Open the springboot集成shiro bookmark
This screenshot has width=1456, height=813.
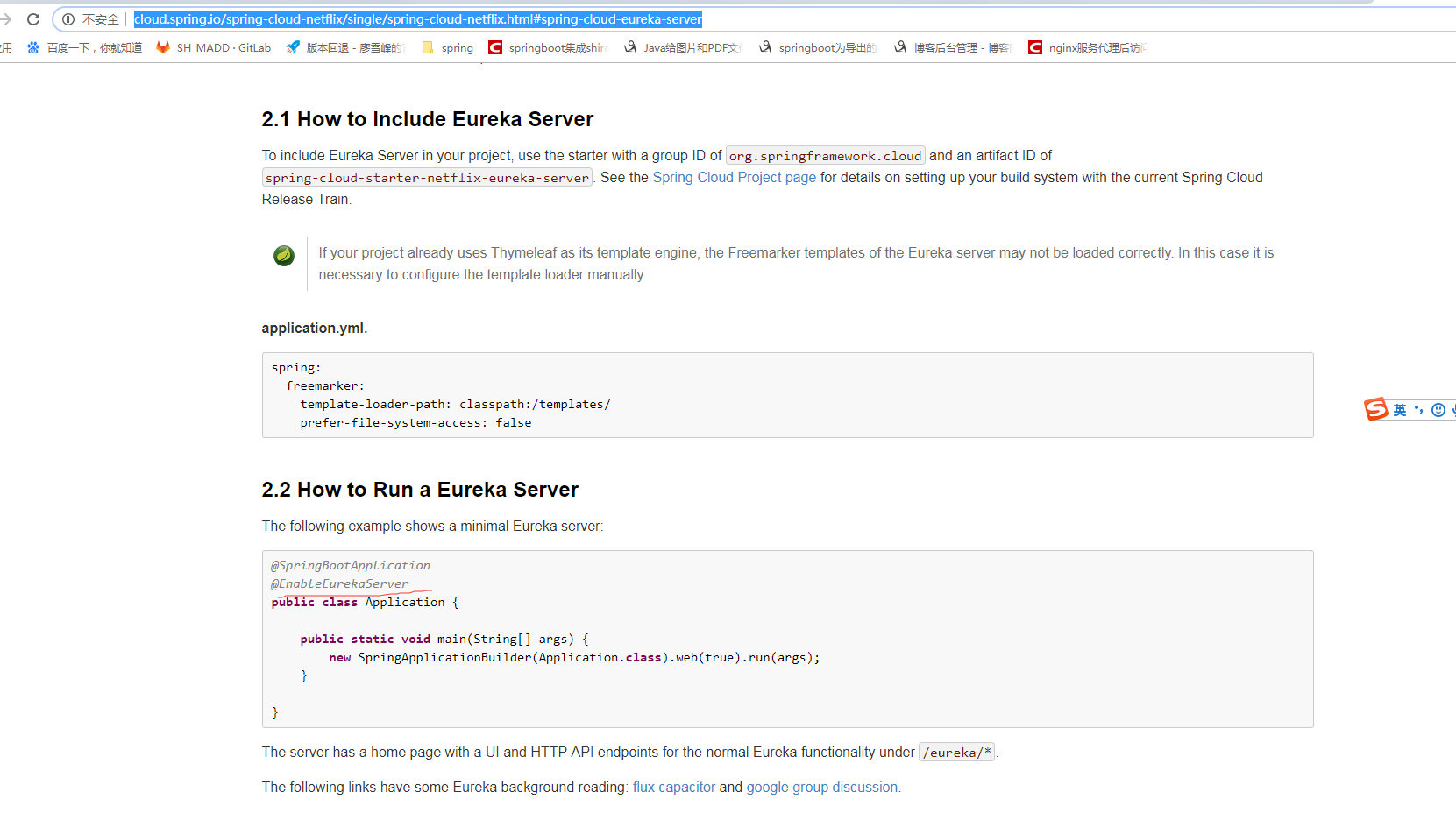[548, 47]
